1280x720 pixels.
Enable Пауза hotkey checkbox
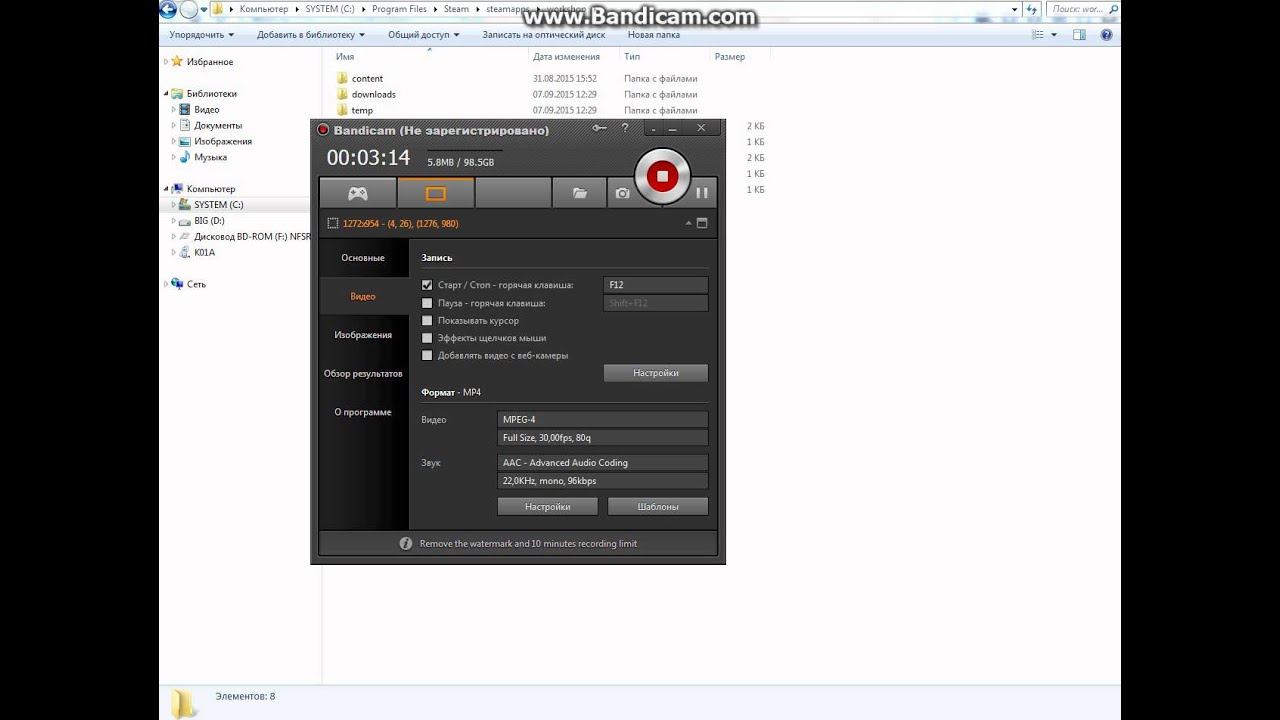427,303
